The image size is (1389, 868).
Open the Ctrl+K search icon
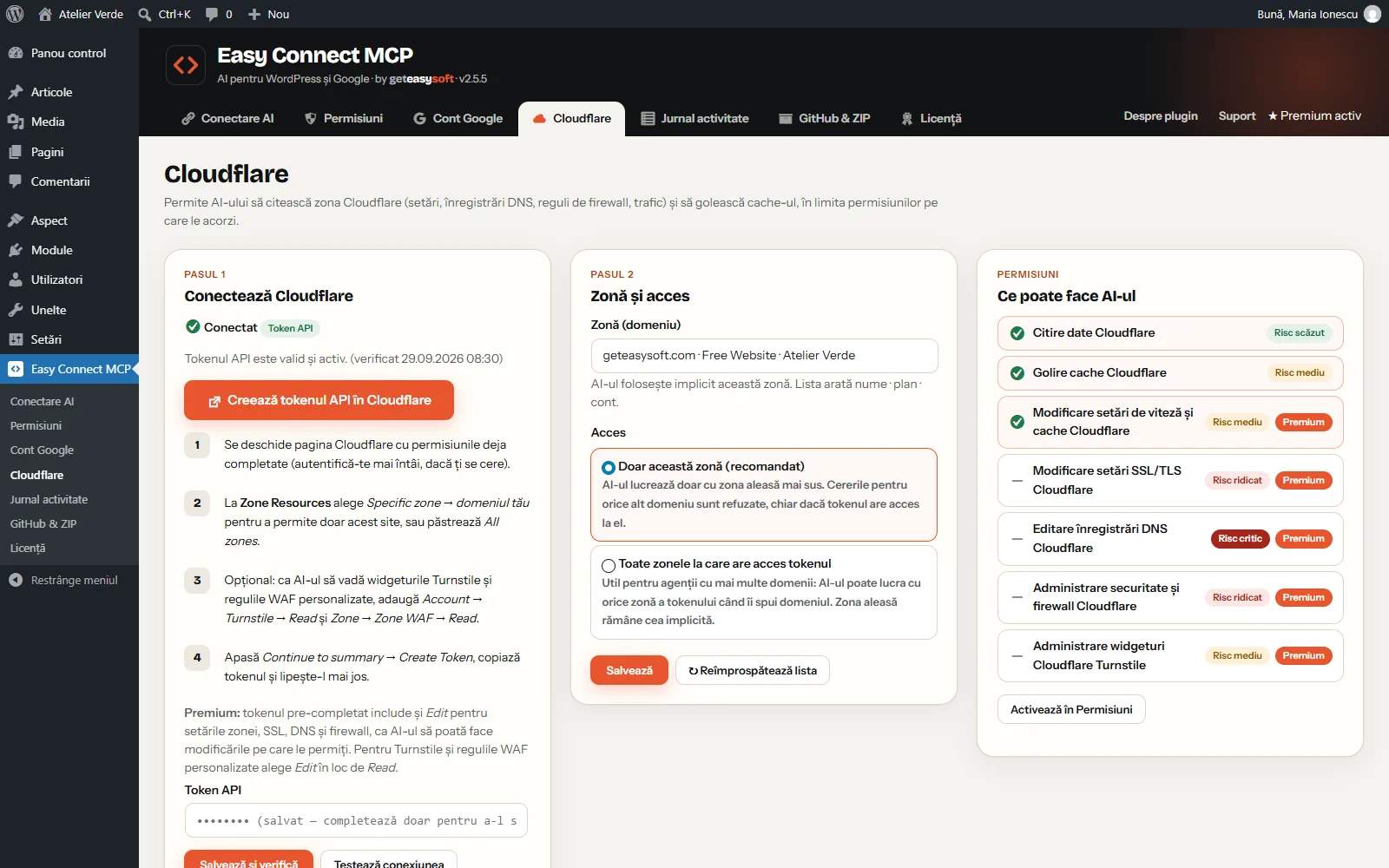145,14
